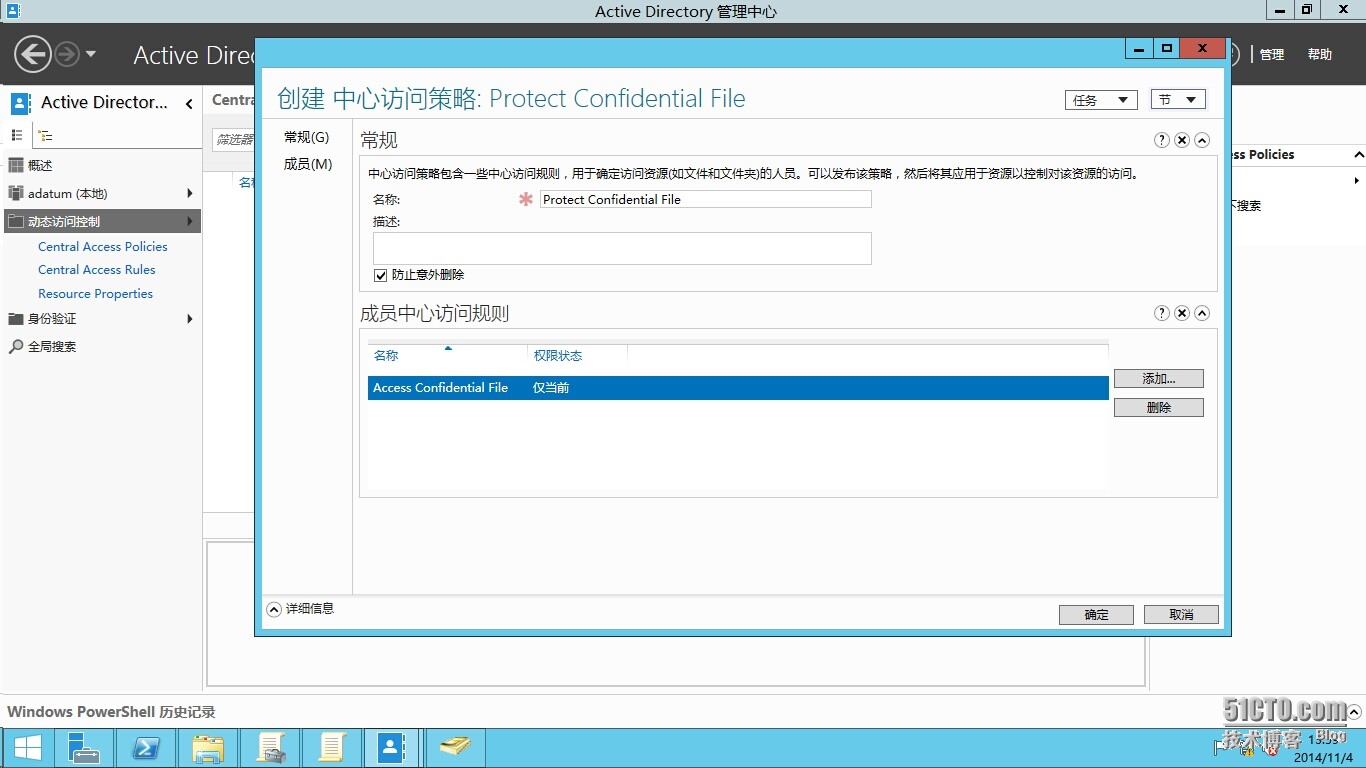Image resolution: width=1366 pixels, height=768 pixels.
Task: Open the navigation history dropdown arrow
Action: (91, 54)
